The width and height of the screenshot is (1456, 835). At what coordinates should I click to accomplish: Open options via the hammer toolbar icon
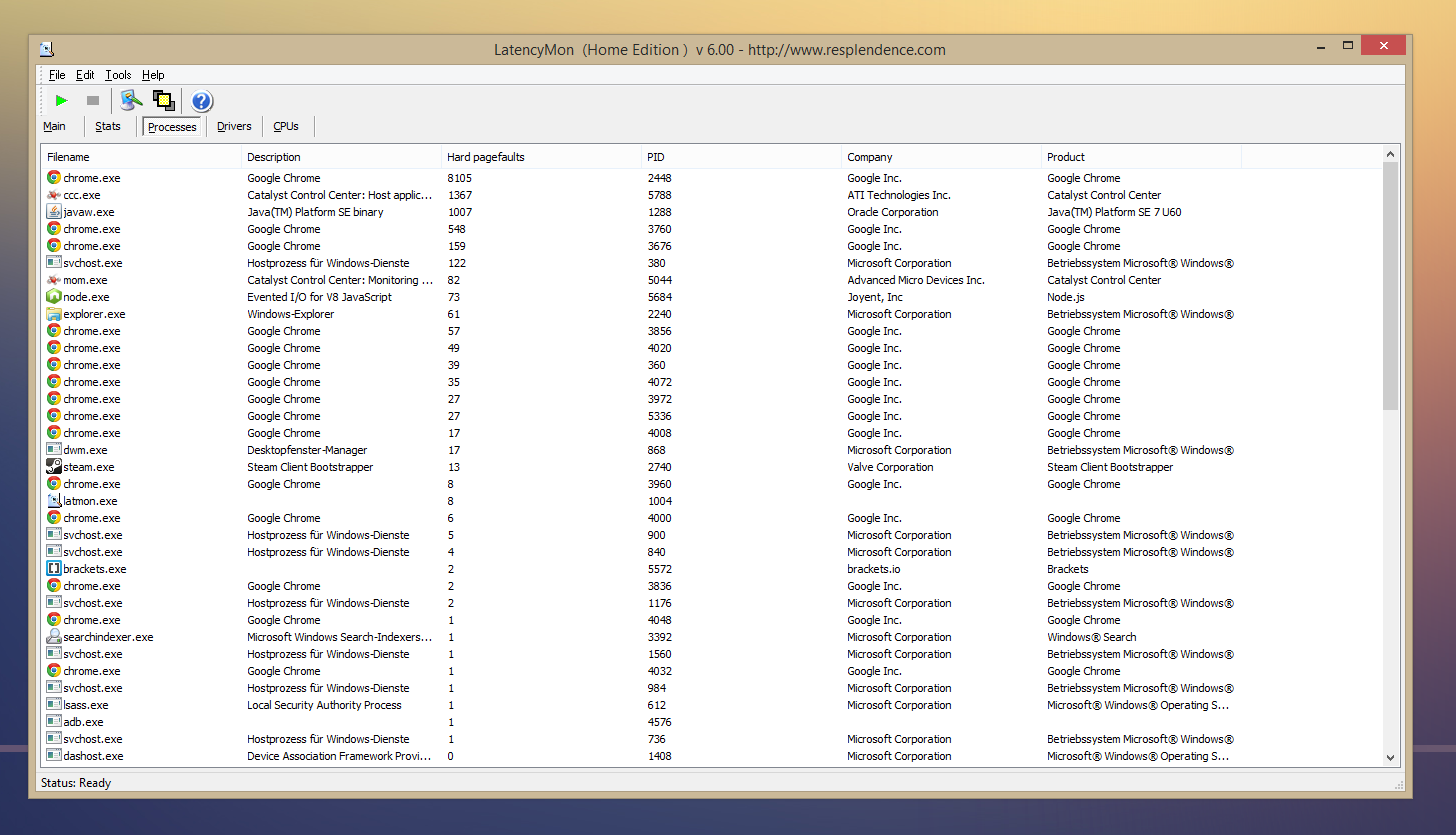click(x=131, y=100)
